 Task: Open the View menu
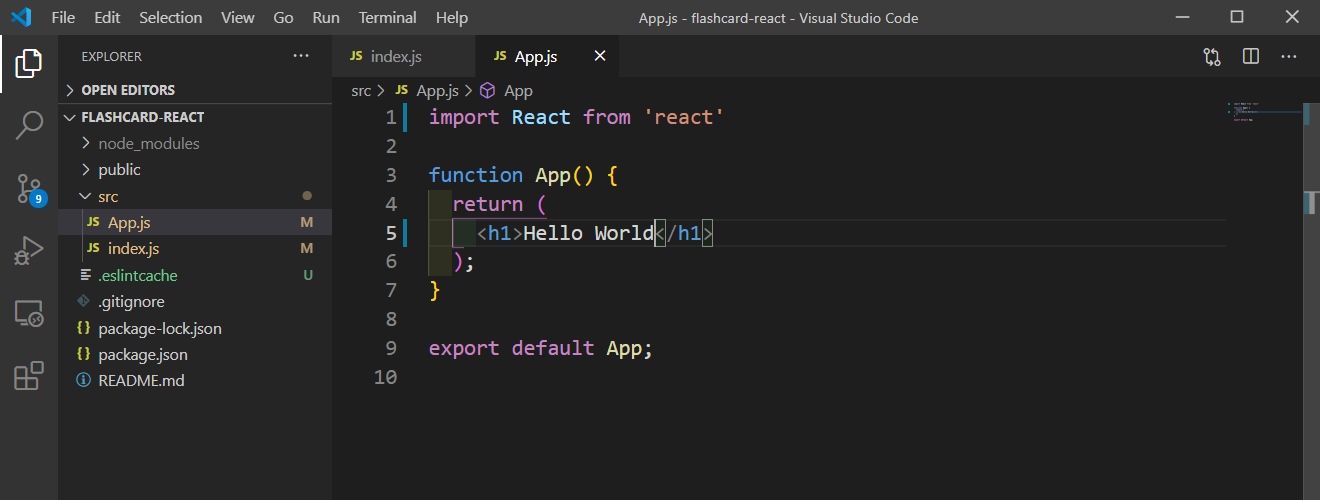pos(238,17)
